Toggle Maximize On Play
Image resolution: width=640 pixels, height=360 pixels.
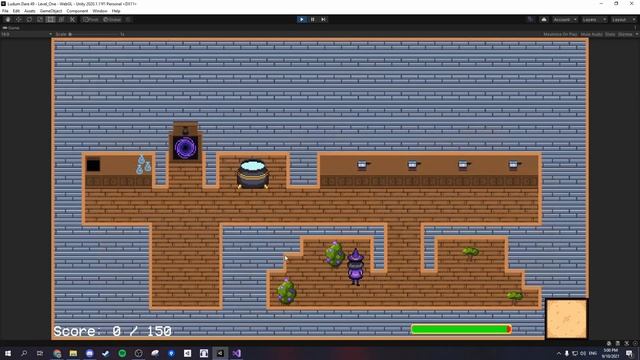560,34
